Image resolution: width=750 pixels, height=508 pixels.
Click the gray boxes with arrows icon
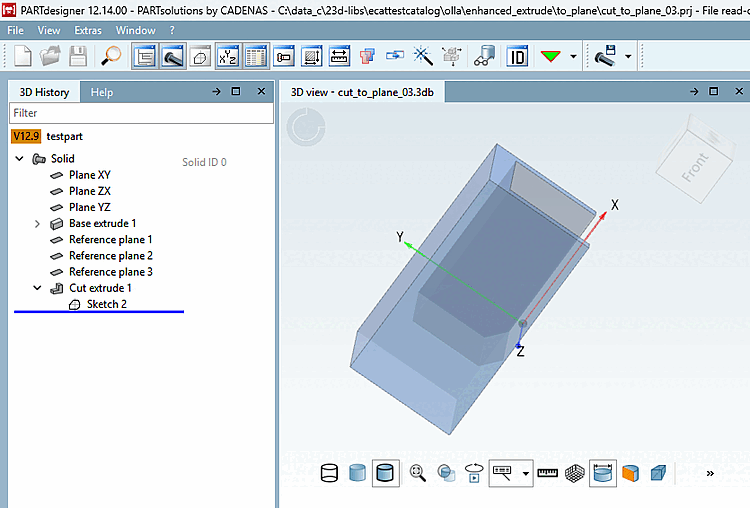tap(451, 56)
